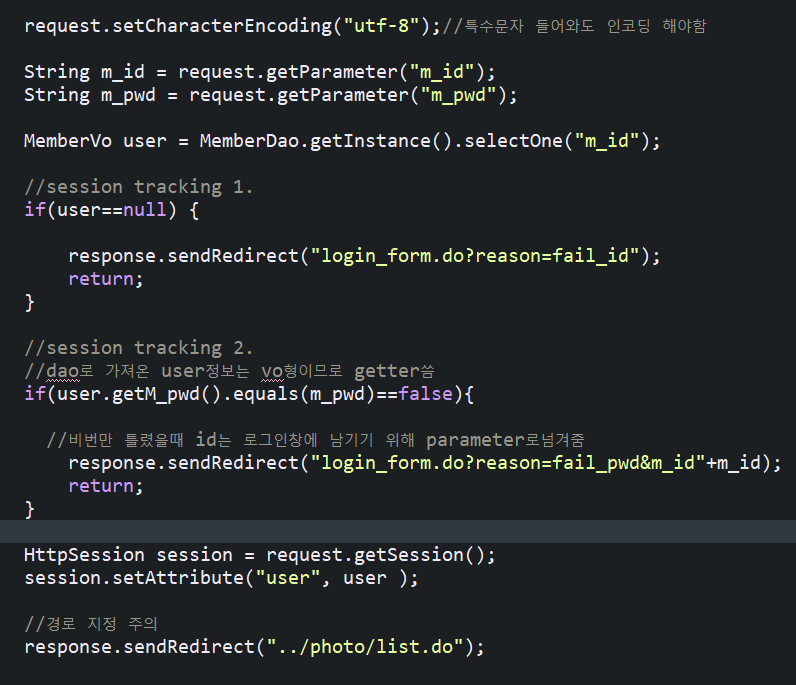Click the comment mentioning parameter
The height and width of the screenshot is (685, 796).
coord(315,440)
